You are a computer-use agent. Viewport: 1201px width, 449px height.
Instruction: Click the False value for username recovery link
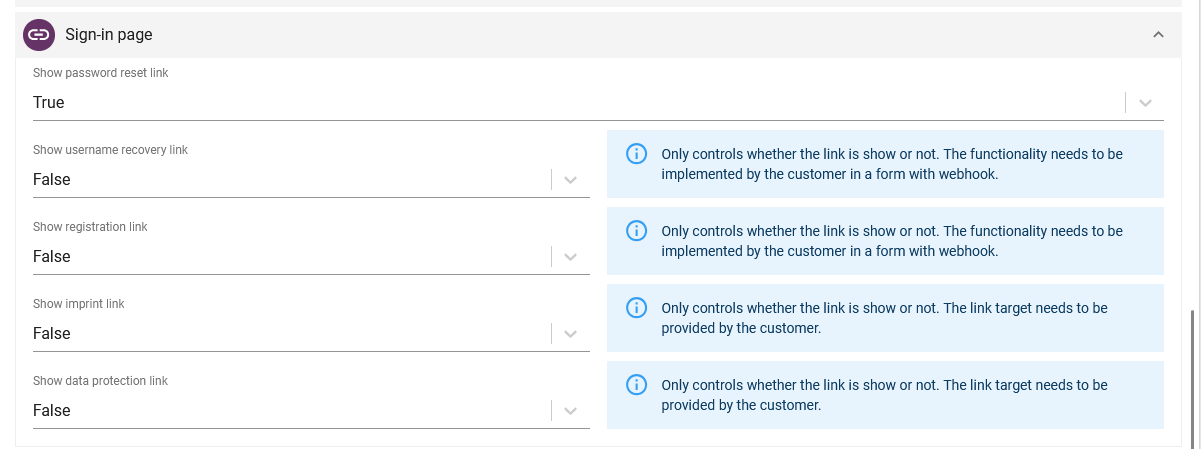52,180
